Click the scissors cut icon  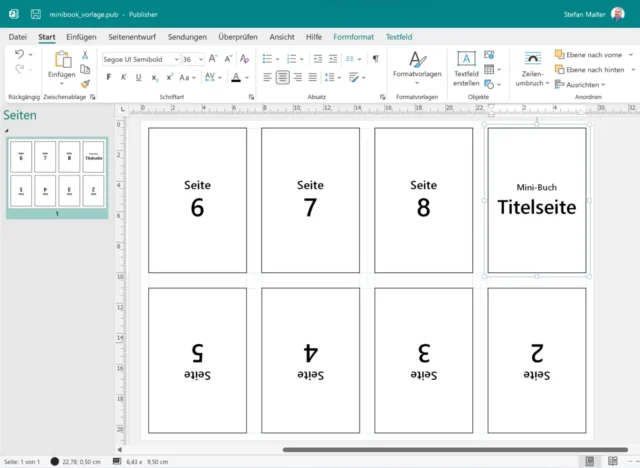[x=85, y=54]
